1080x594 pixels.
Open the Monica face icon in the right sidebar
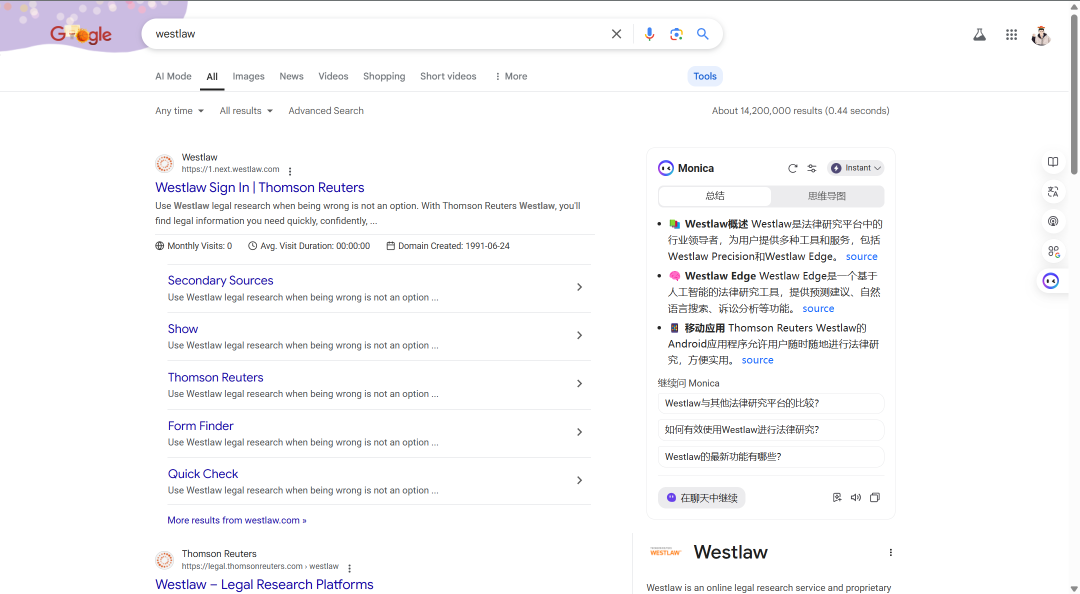coord(1051,281)
